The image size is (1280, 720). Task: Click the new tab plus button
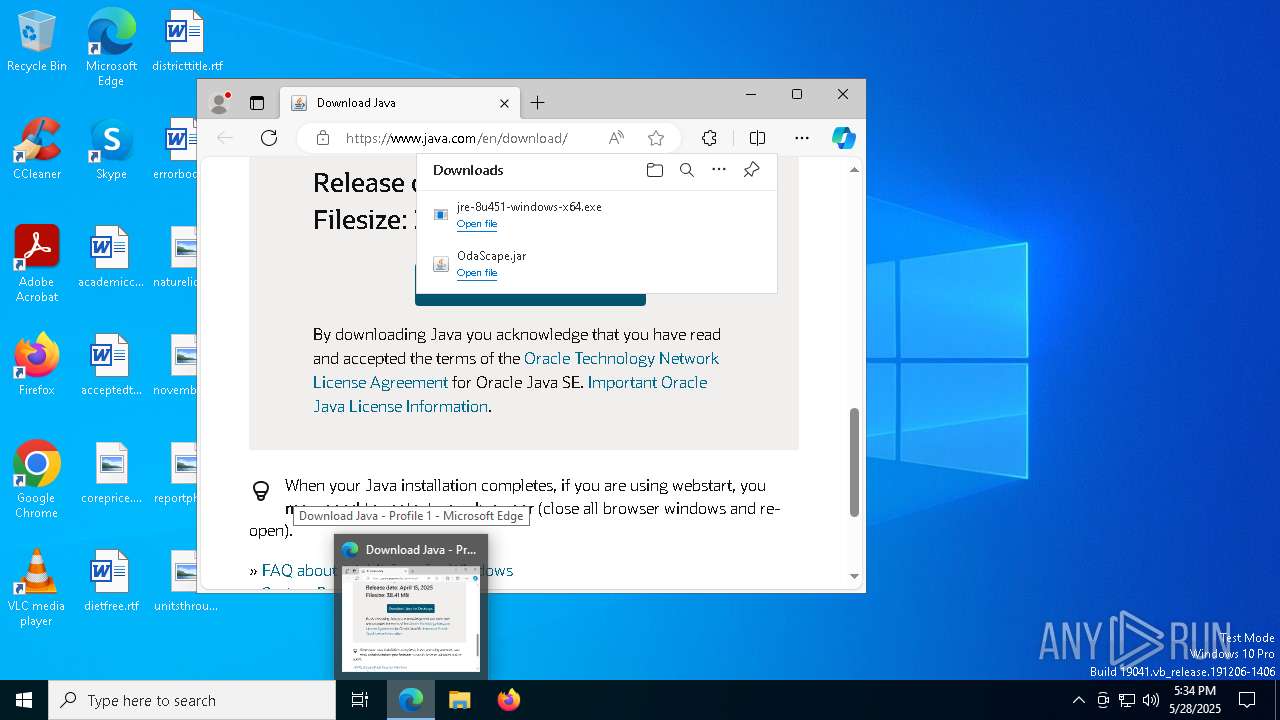(537, 103)
